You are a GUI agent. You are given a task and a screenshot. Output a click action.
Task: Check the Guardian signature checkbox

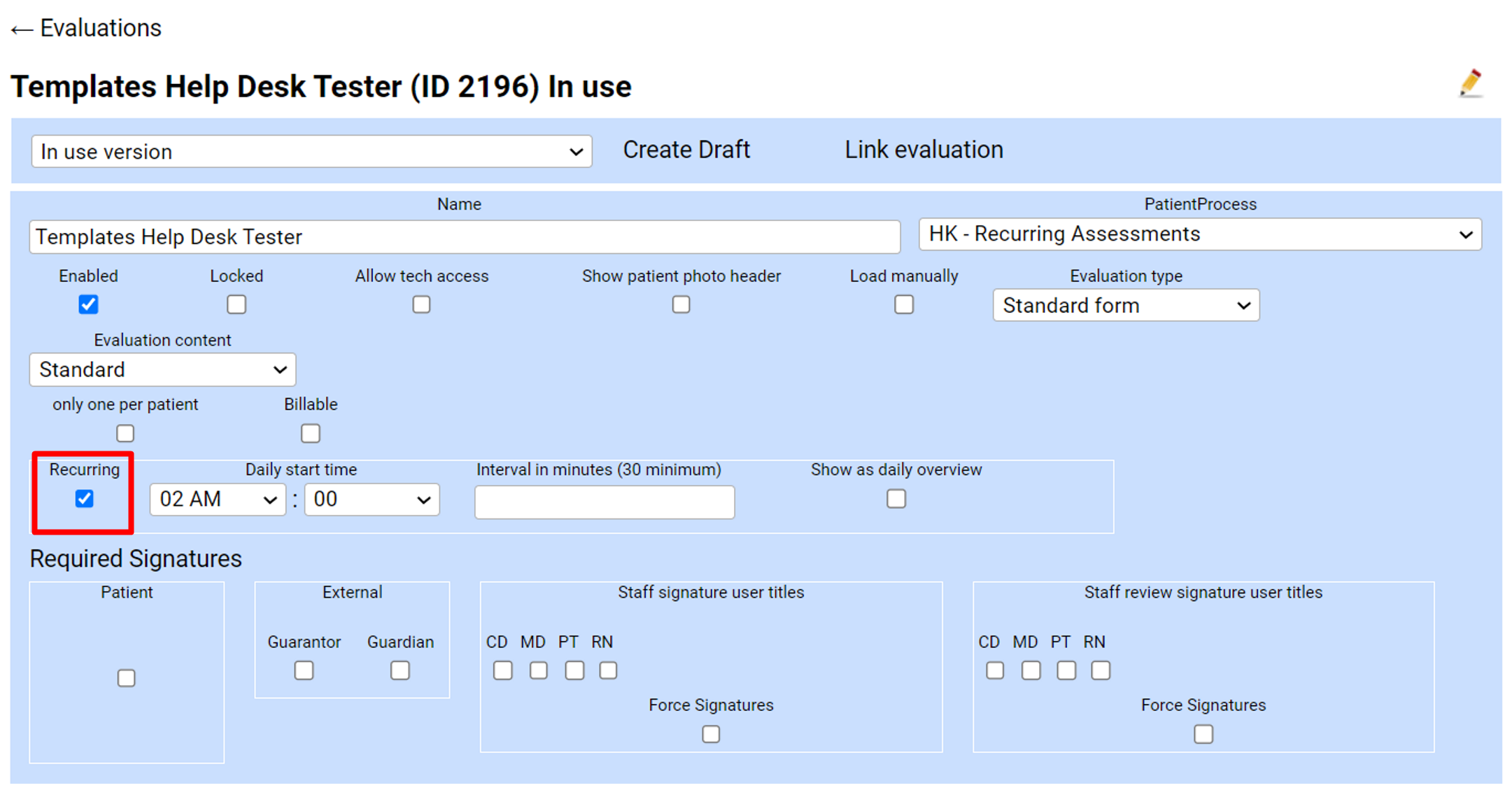coord(400,670)
